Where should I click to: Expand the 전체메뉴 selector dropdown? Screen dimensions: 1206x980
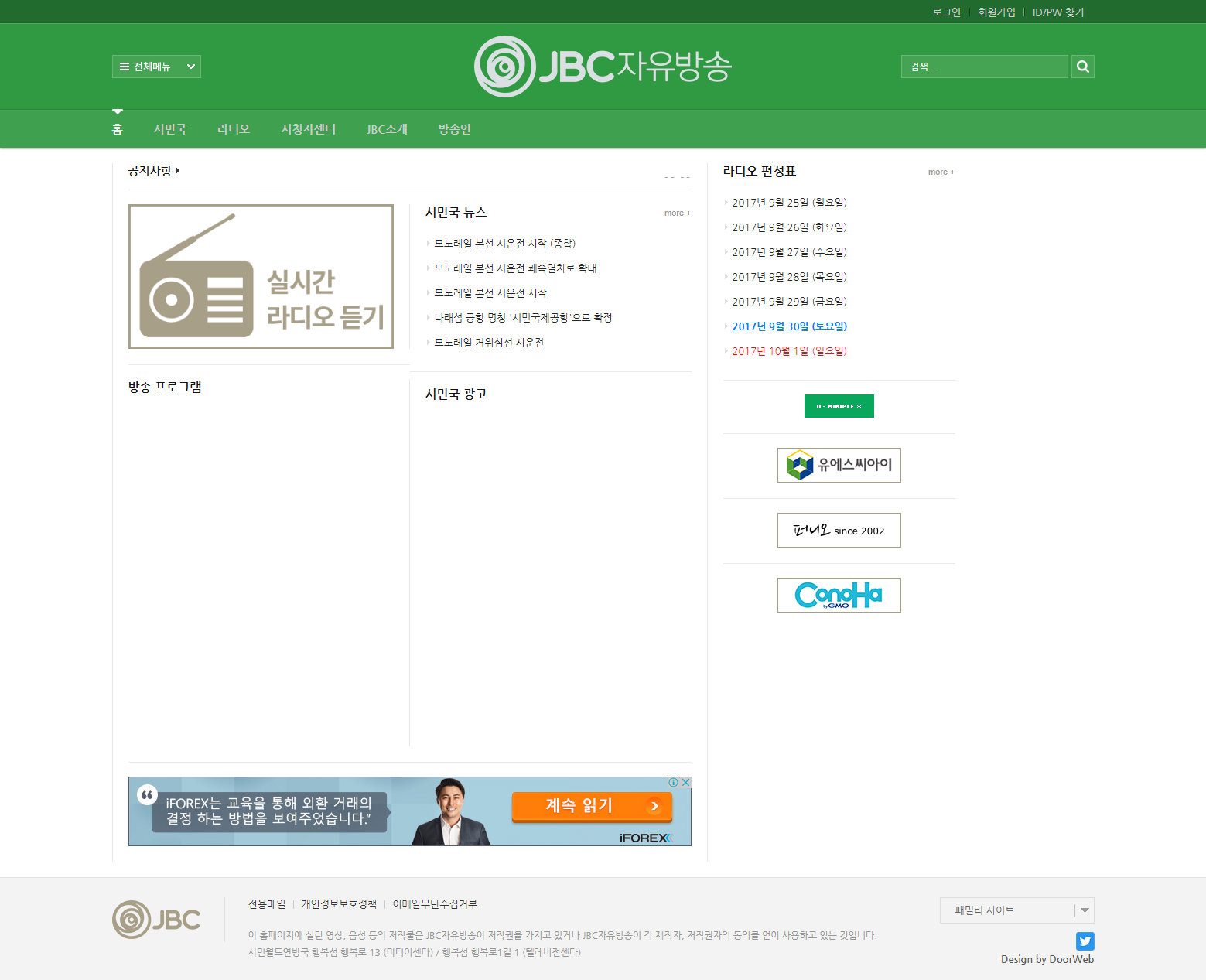click(190, 66)
